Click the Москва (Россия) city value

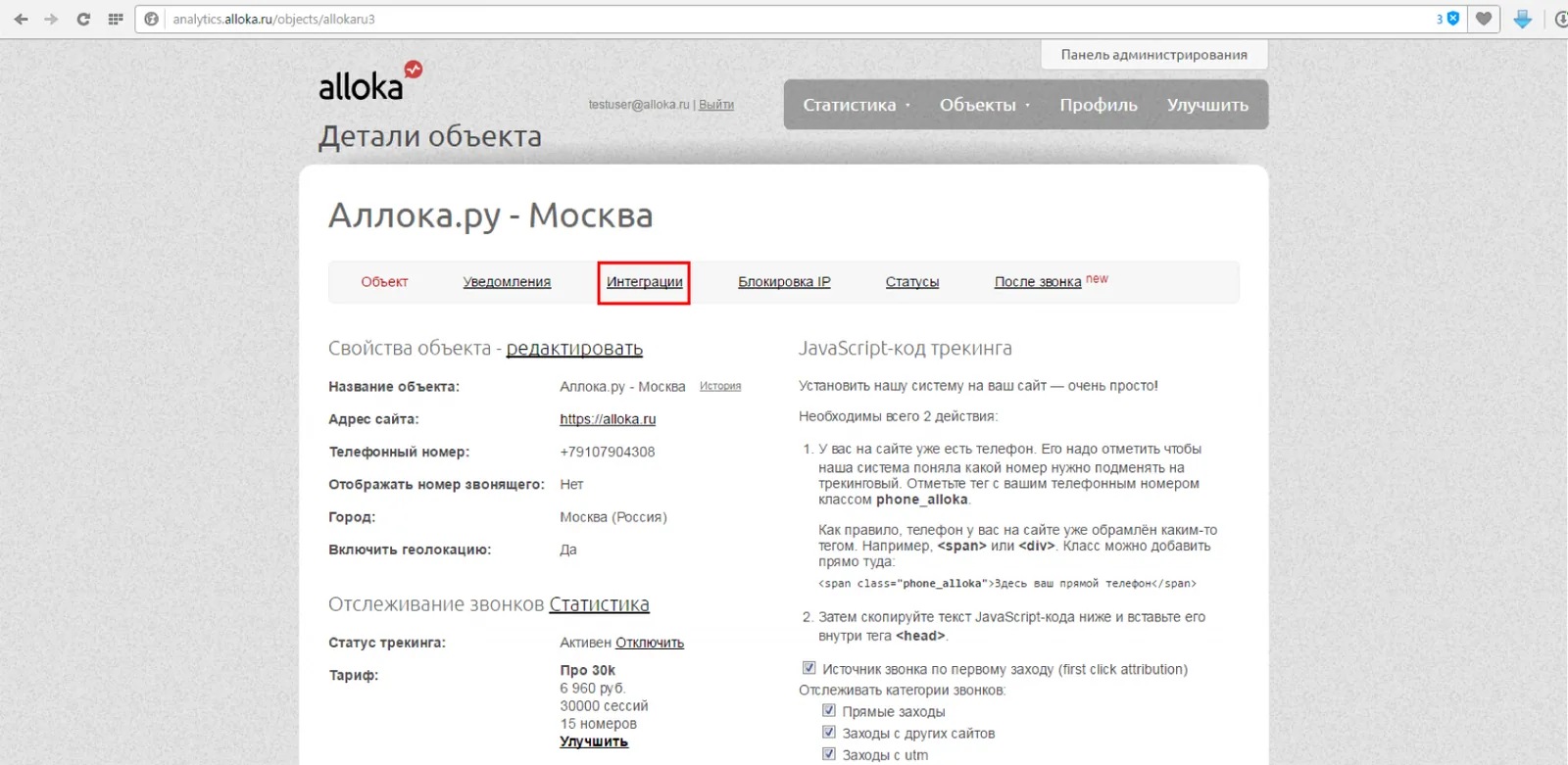coord(613,517)
